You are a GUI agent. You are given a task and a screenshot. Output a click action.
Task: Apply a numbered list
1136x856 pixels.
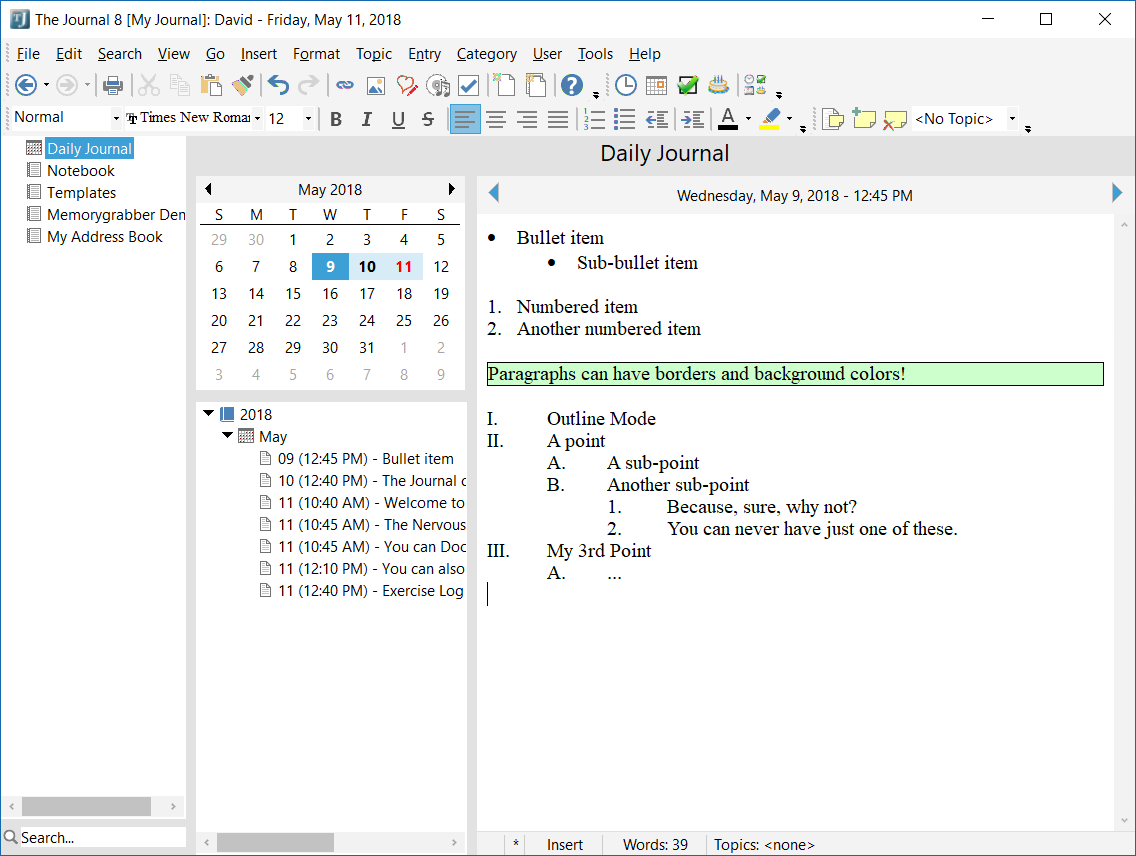point(594,119)
